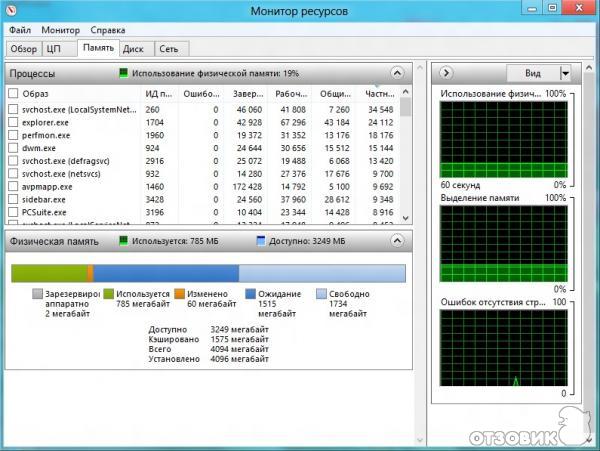Switch to the ЦП tab
The image size is (600, 451).
click(54, 48)
